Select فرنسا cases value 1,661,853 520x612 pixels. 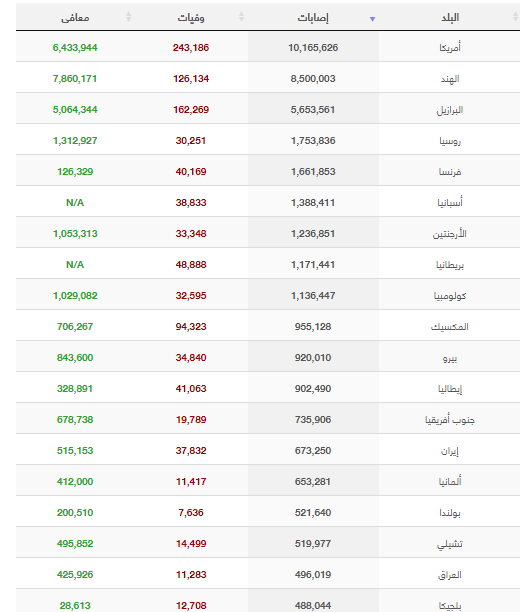(x=313, y=172)
